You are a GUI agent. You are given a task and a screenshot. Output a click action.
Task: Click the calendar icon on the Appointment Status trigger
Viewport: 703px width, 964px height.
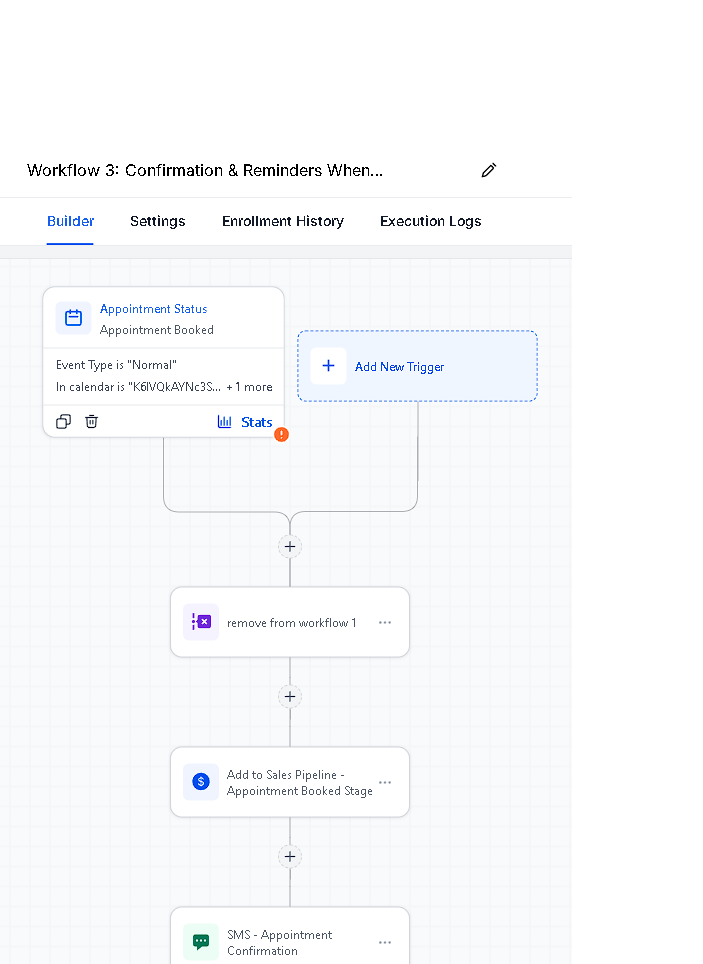(x=74, y=318)
